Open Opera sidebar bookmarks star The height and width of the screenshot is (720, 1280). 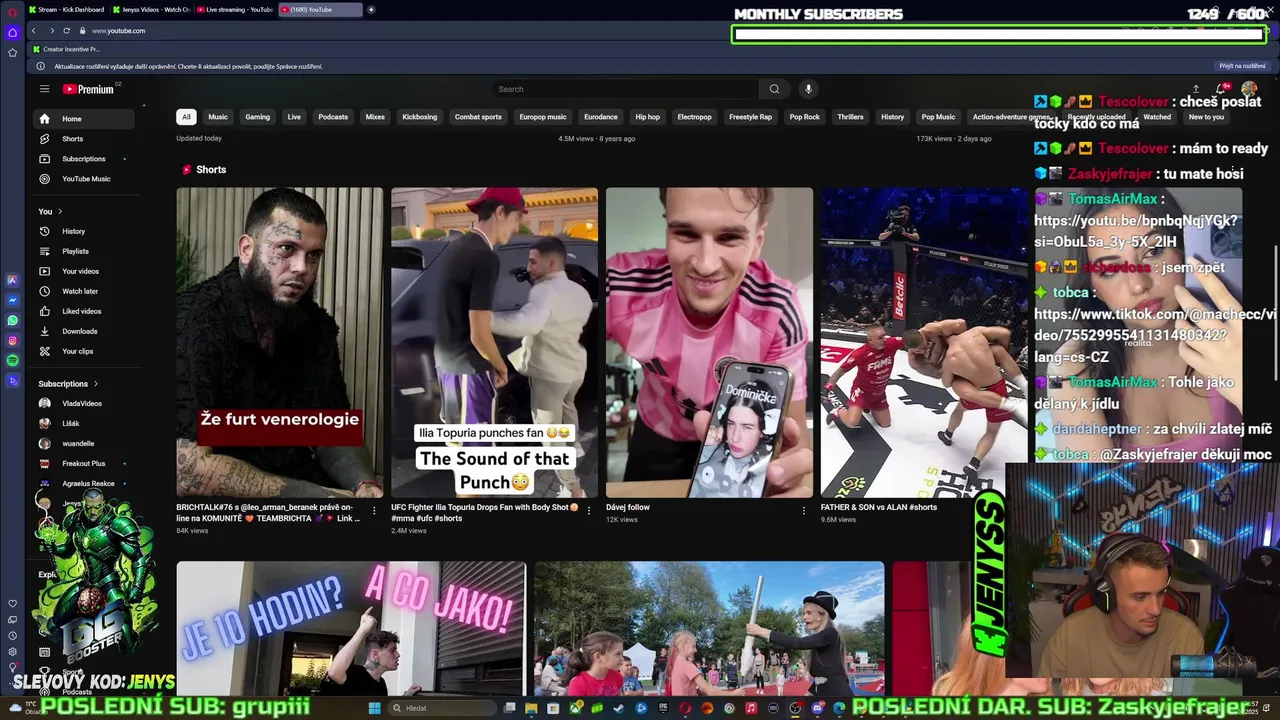(12, 52)
